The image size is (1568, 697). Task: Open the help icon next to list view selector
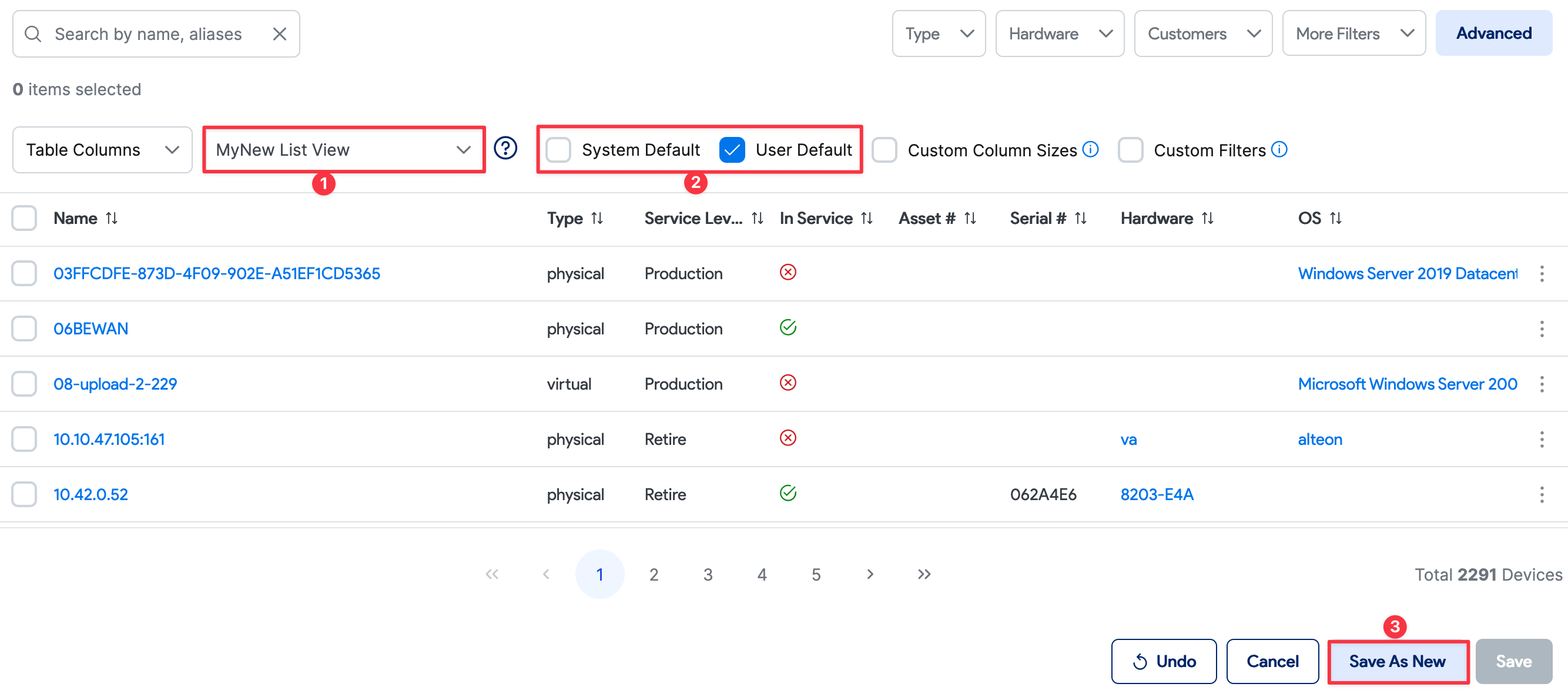tap(505, 149)
